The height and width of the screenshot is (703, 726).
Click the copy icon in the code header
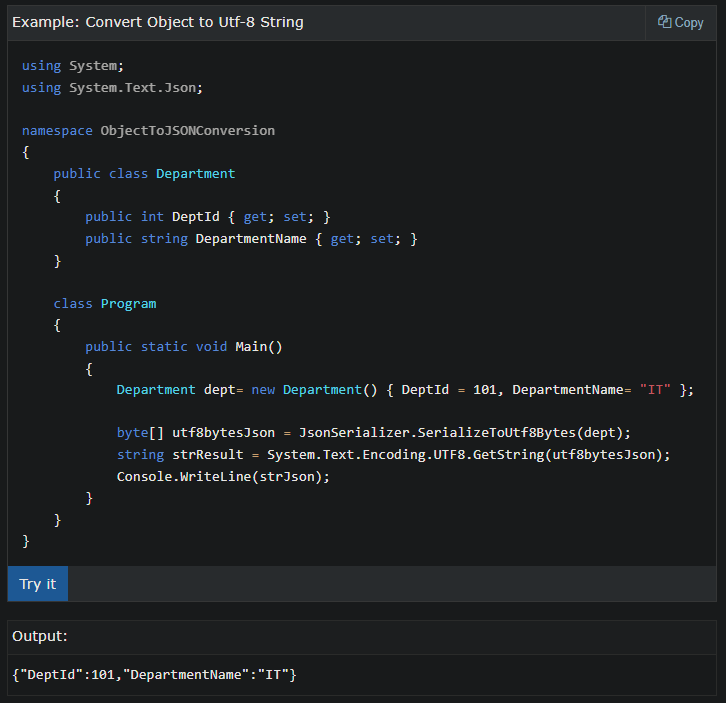click(664, 22)
